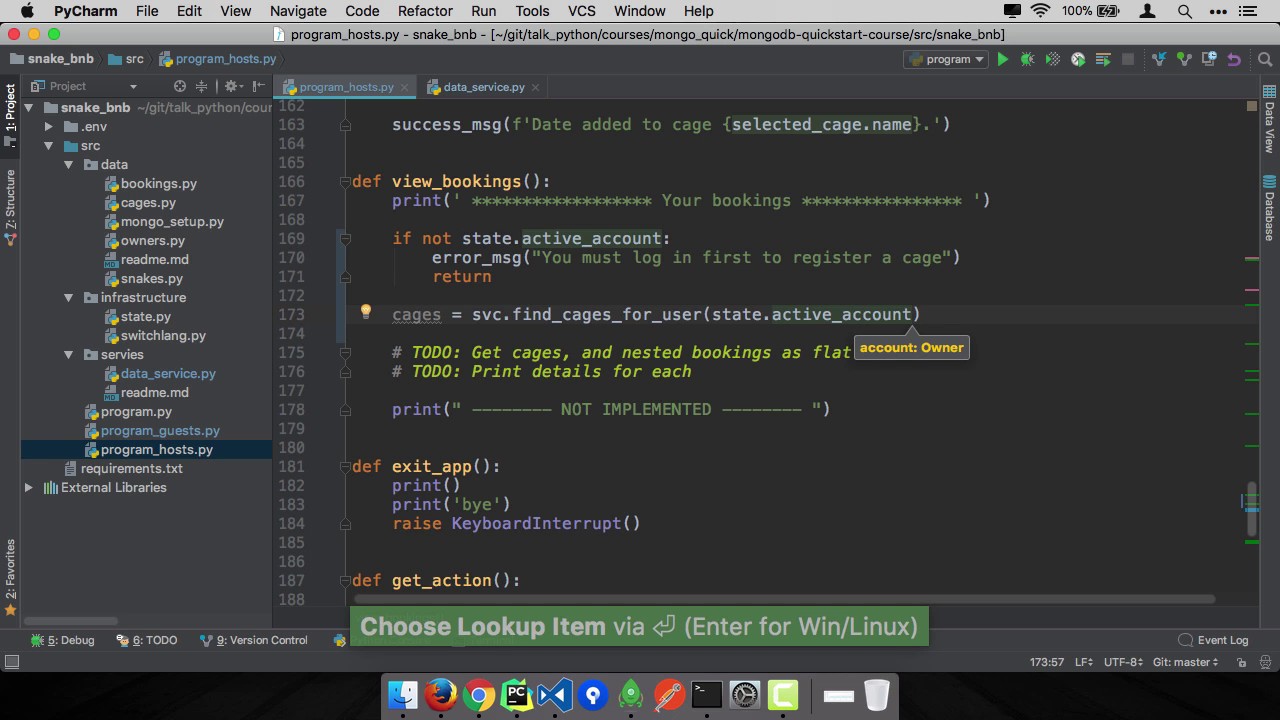Show VCS history clock icon

pyautogui.click(x=1209, y=60)
